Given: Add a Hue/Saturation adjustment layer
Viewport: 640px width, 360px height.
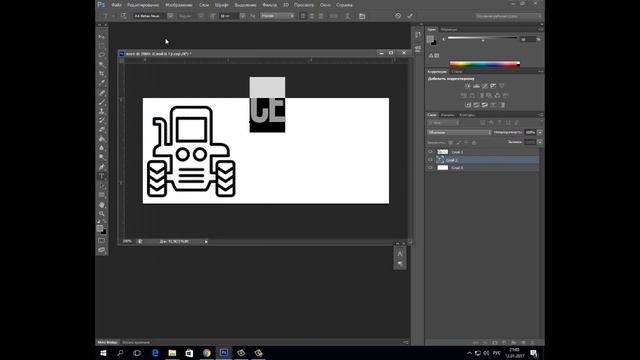Looking at the screenshot, I should pos(464,96).
